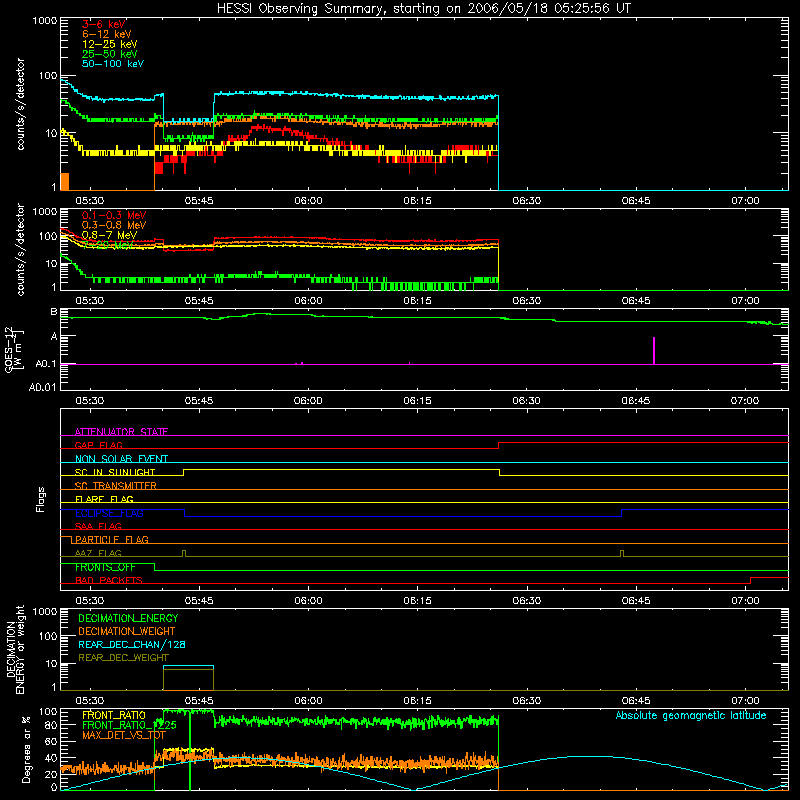
Task: Click counts/s/detector axis title of top panel
Action: coord(20,104)
